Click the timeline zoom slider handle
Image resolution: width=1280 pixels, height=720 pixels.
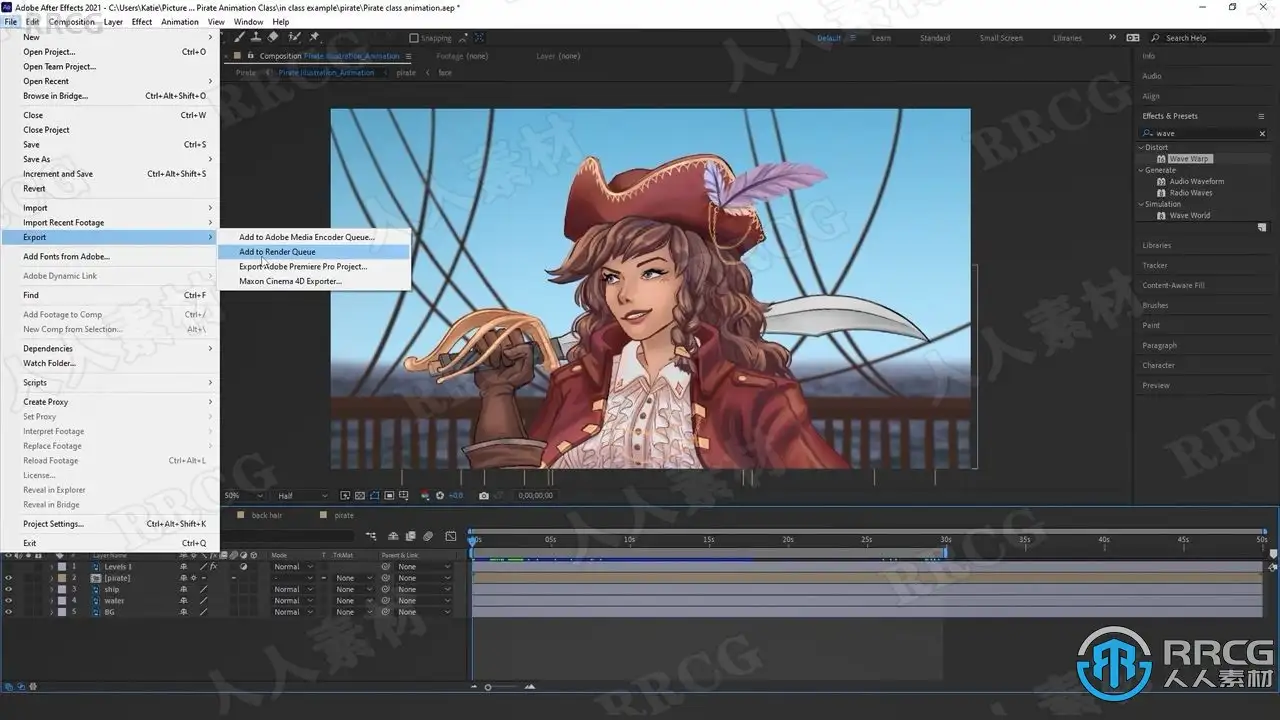pyautogui.click(x=488, y=687)
